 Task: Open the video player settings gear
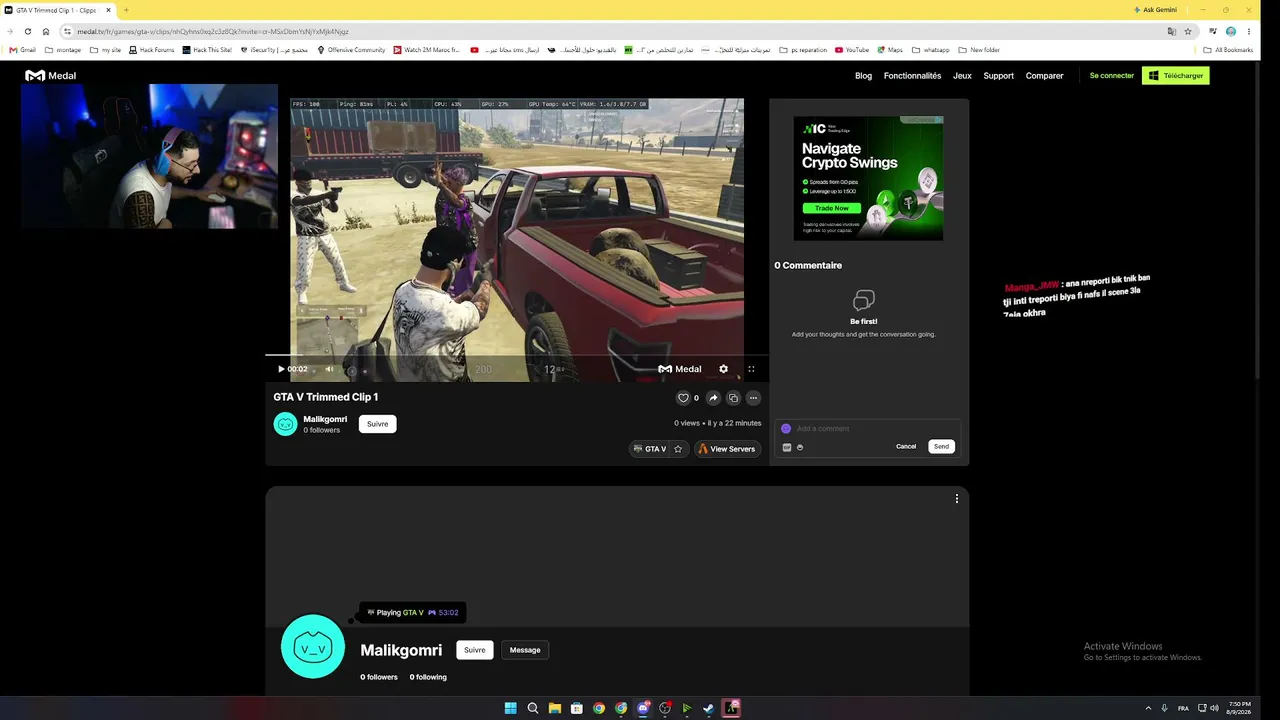click(724, 369)
